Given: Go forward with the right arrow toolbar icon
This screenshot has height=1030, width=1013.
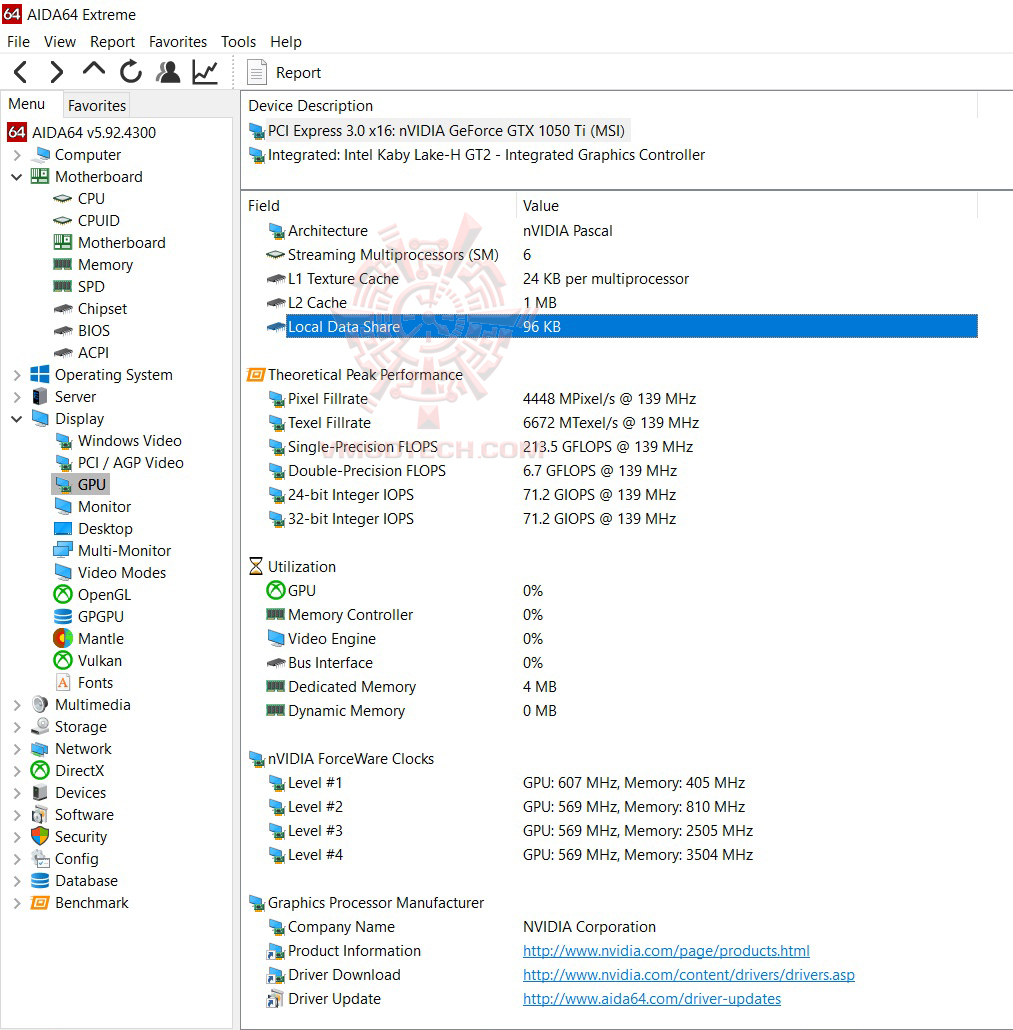Looking at the screenshot, I should pos(57,72).
